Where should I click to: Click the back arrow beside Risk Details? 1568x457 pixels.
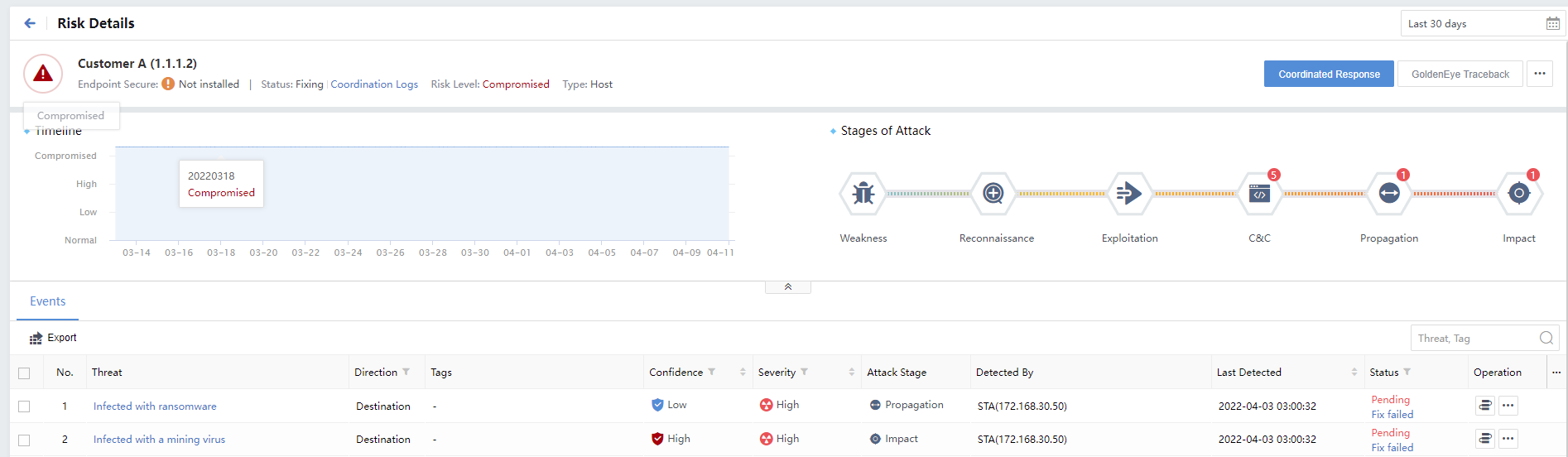pyautogui.click(x=30, y=23)
